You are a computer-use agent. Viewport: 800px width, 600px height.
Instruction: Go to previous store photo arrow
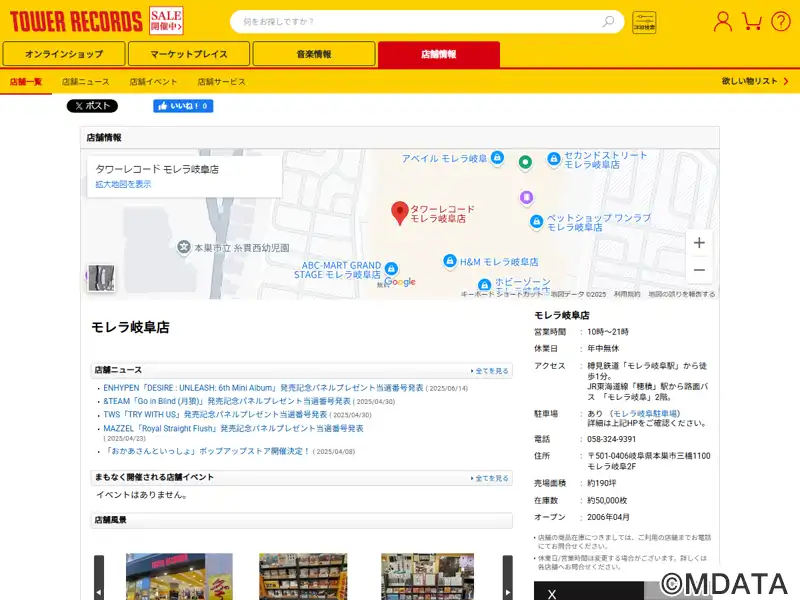99,578
